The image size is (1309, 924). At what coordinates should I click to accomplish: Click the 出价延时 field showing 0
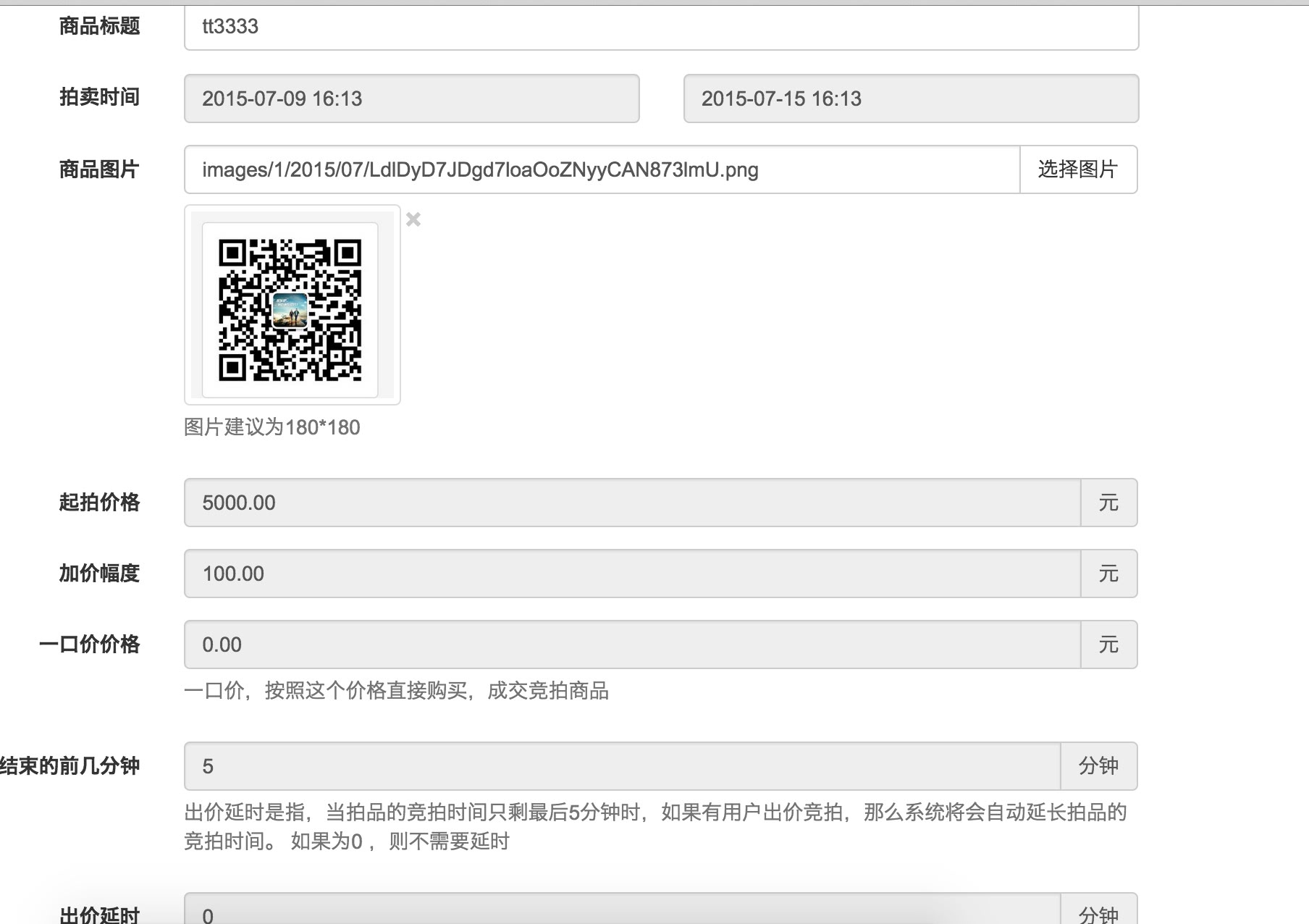623,909
